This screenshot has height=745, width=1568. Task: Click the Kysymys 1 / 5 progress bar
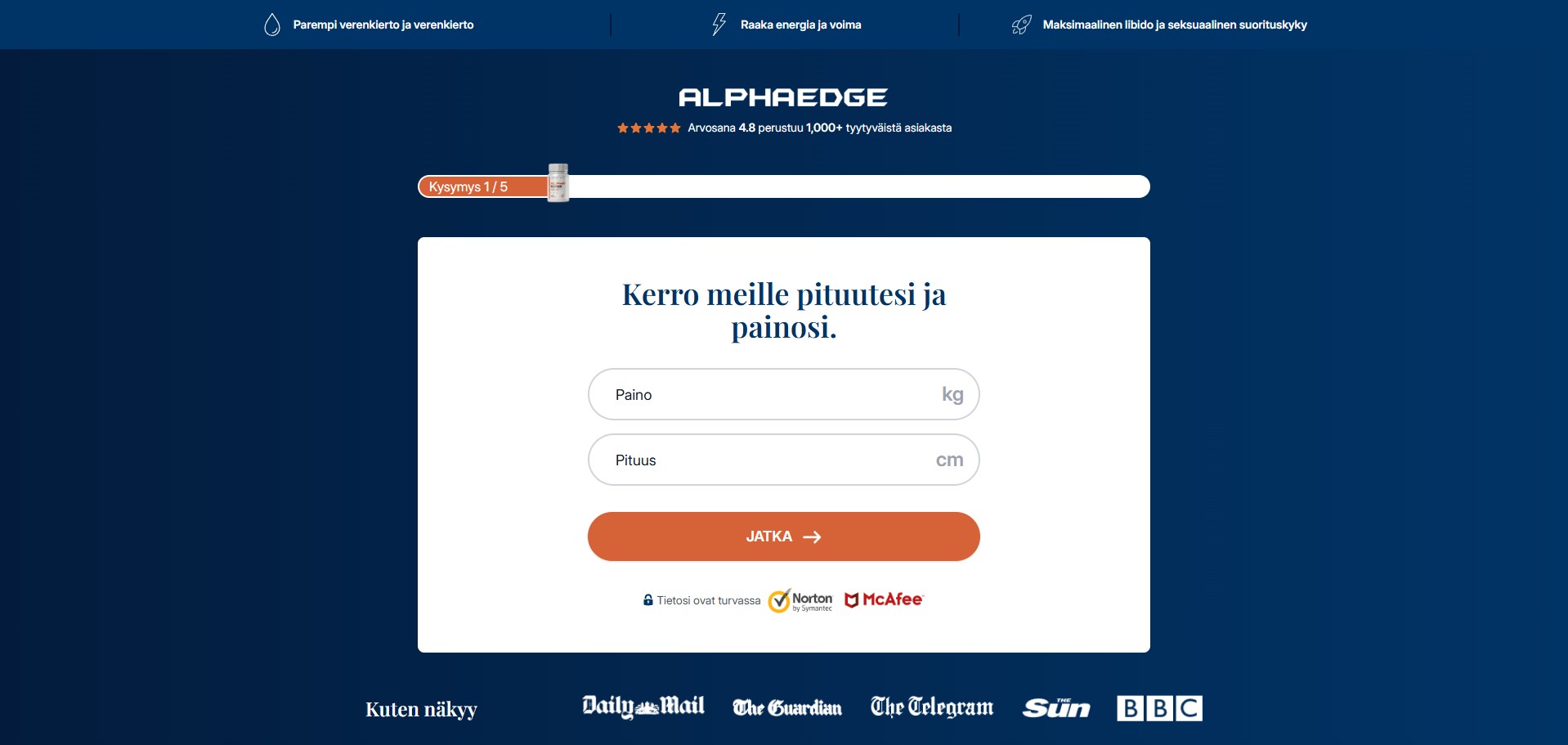click(x=783, y=186)
